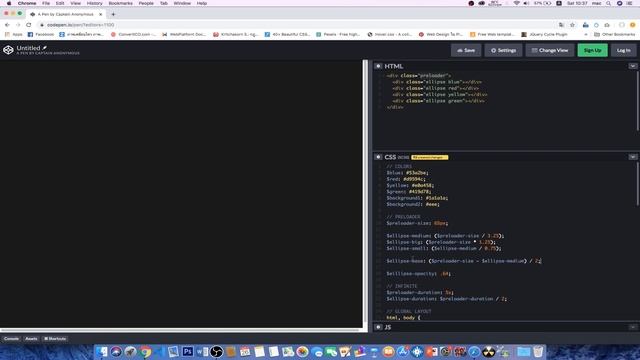Screen dimensions: 640x360
Task: Open the Edit menu
Action: 60,3
